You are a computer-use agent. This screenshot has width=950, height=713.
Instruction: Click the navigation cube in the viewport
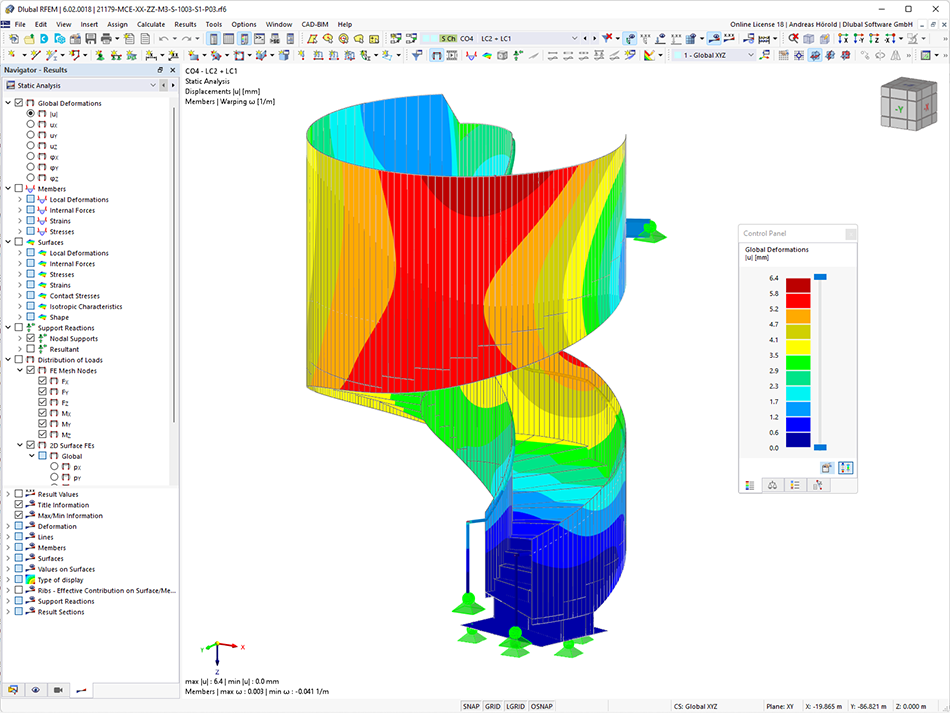pos(909,104)
